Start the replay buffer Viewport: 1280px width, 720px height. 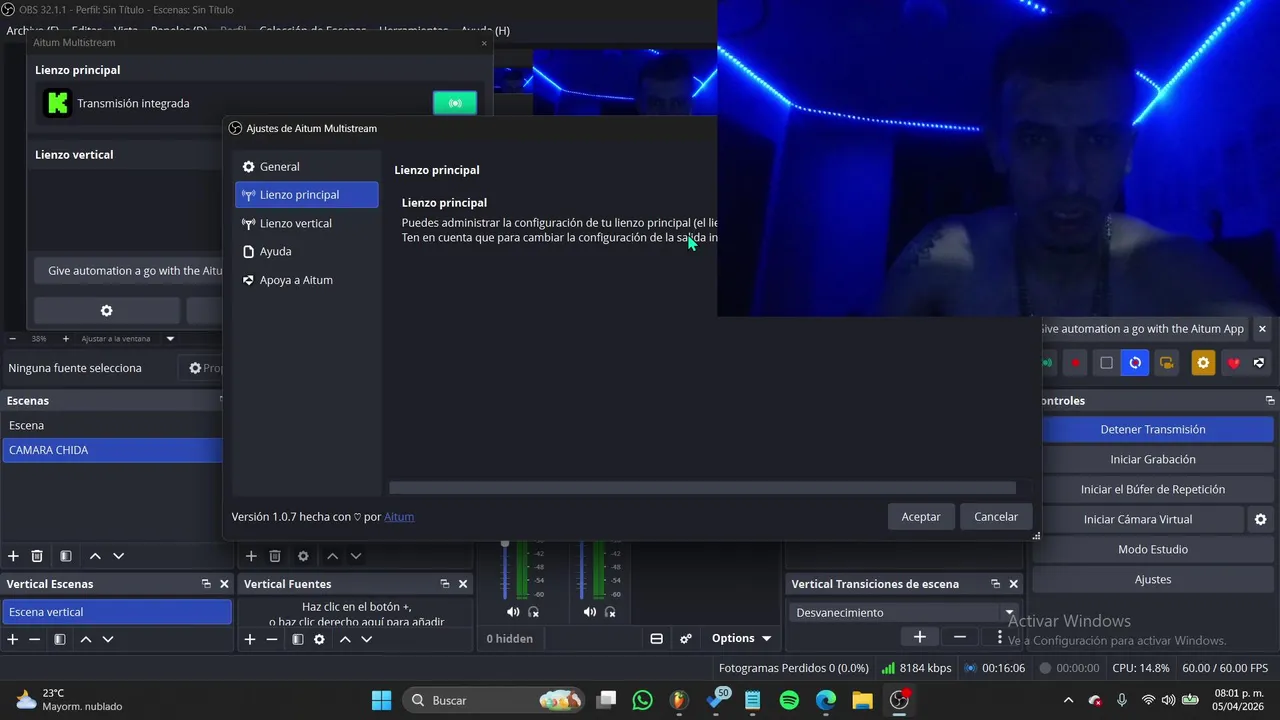pos(1153,489)
